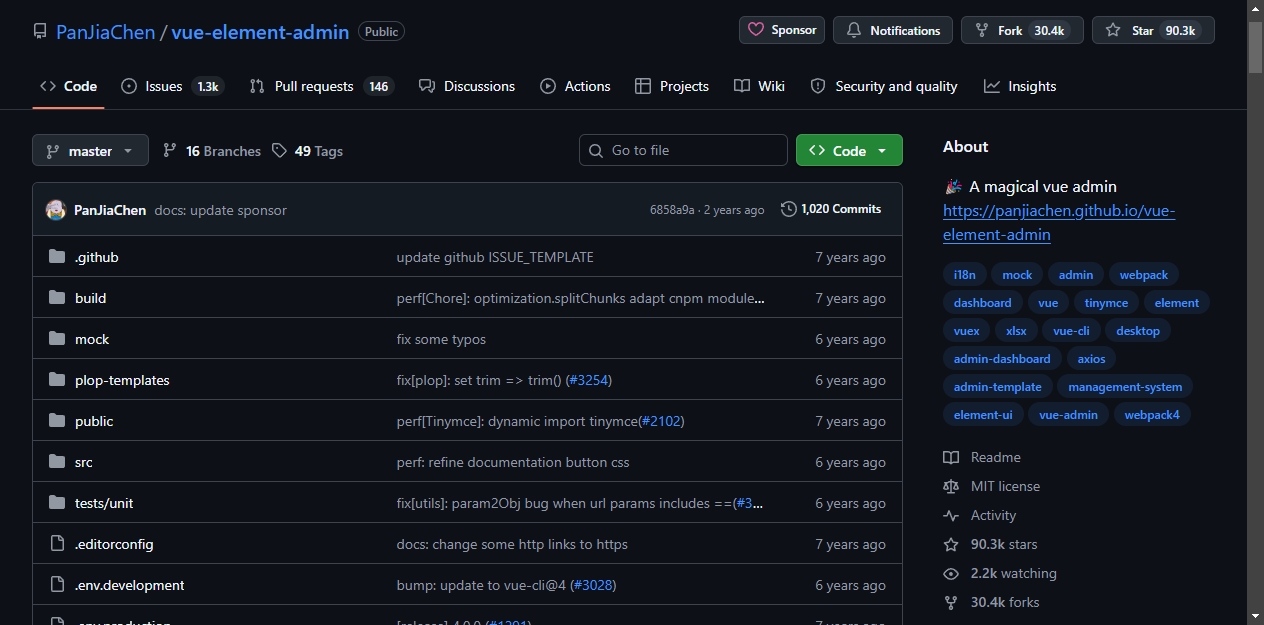This screenshot has width=1264, height=625.
Task: Click the history clock icon beside 1,020 Commits
Action: (789, 209)
